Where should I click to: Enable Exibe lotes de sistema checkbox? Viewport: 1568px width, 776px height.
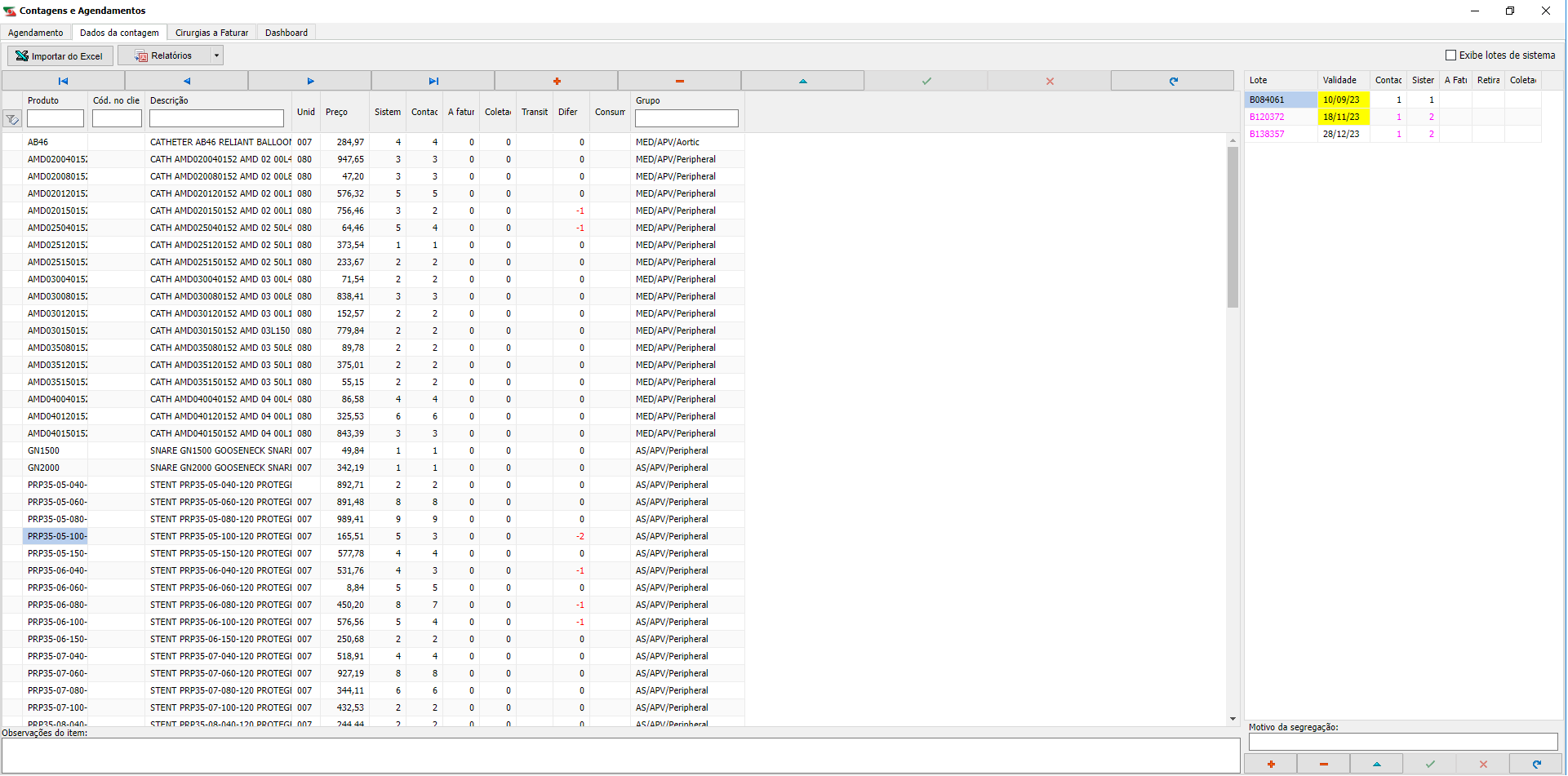point(1450,55)
